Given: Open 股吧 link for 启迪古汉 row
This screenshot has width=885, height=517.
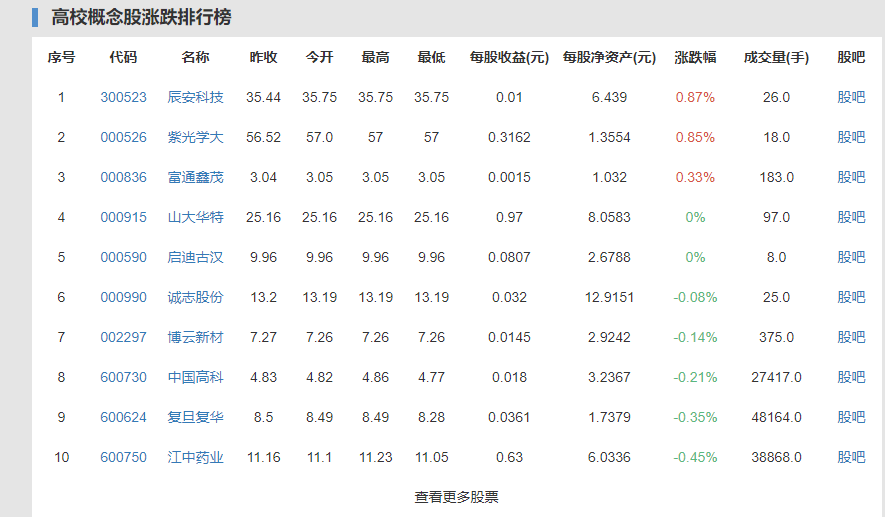Looking at the screenshot, I should click(851, 257).
